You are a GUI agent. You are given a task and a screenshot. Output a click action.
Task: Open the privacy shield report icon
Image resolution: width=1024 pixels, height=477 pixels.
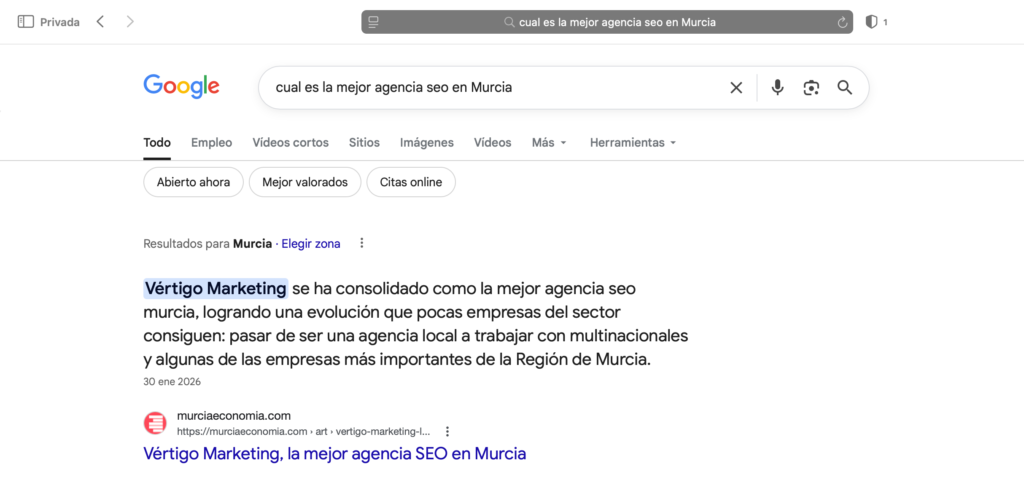click(x=871, y=22)
